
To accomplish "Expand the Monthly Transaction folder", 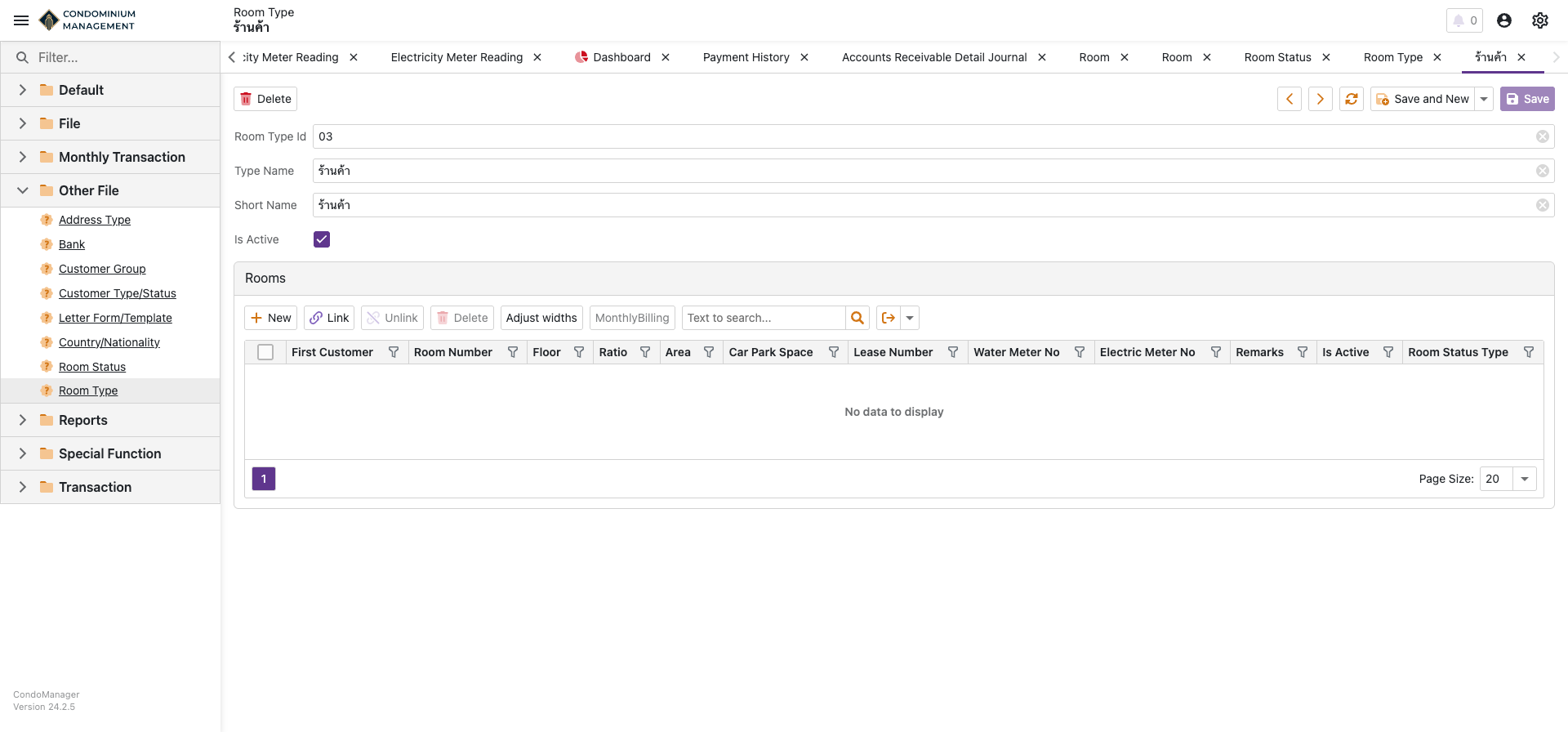I will pyautogui.click(x=23, y=157).
